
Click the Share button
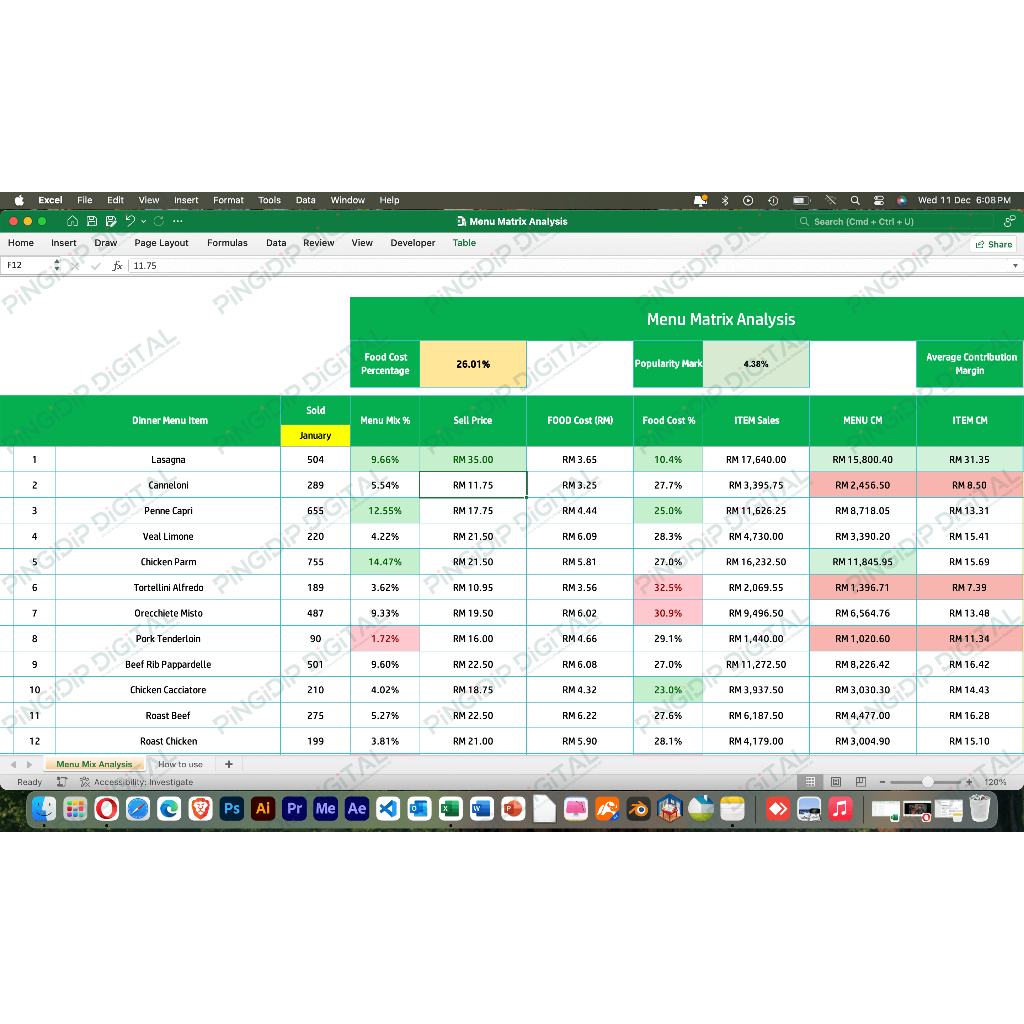[x=994, y=242]
